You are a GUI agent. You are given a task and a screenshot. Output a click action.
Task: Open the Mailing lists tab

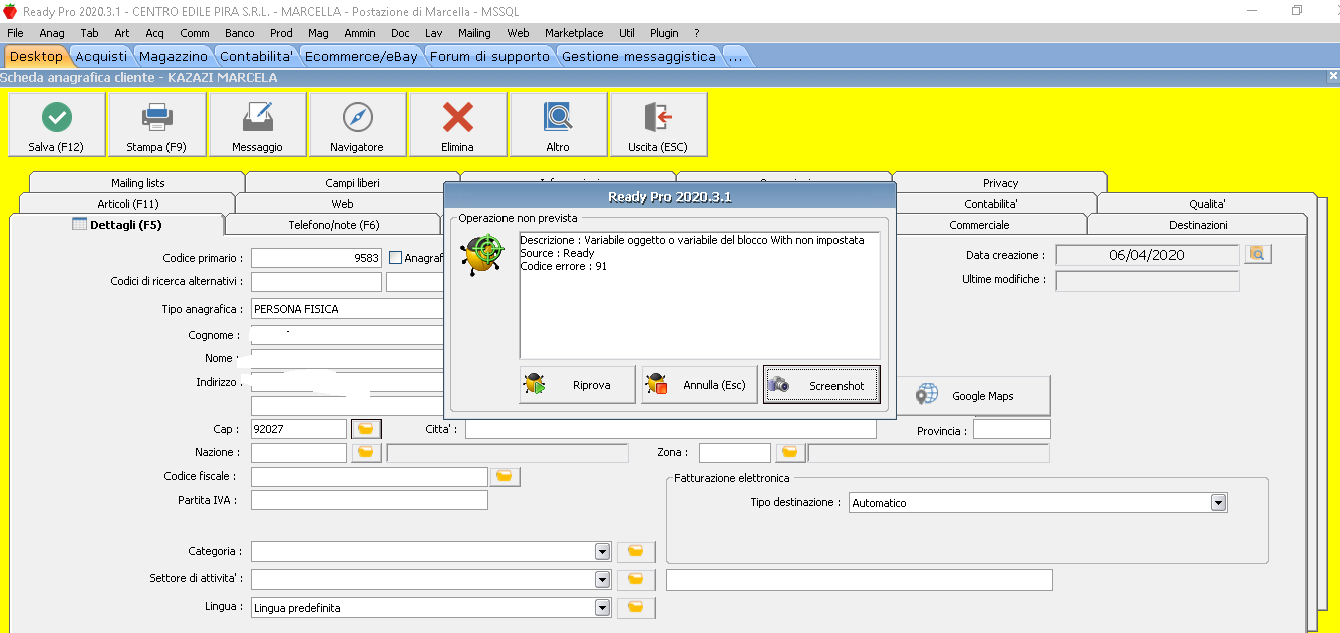click(138, 183)
